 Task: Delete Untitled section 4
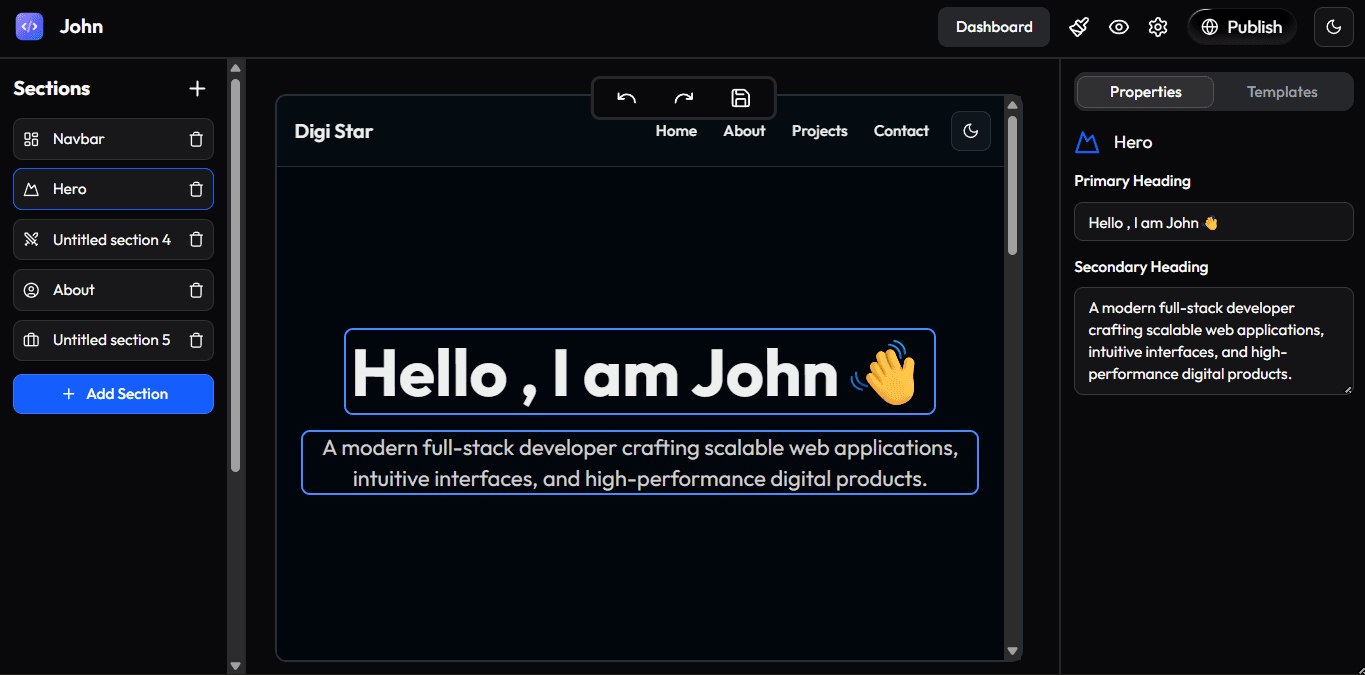pos(196,240)
